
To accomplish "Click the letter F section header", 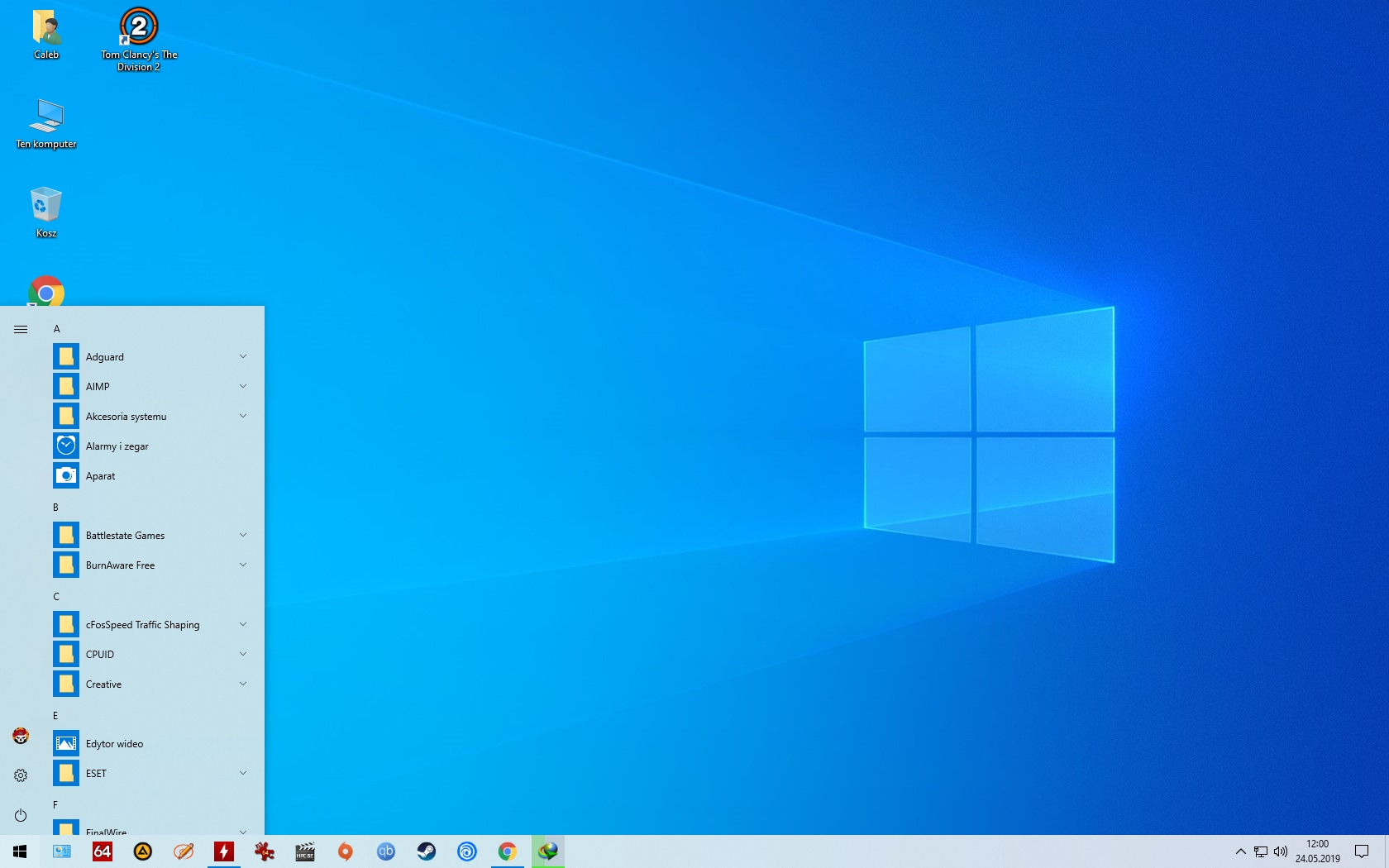I will pyautogui.click(x=56, y=805).
